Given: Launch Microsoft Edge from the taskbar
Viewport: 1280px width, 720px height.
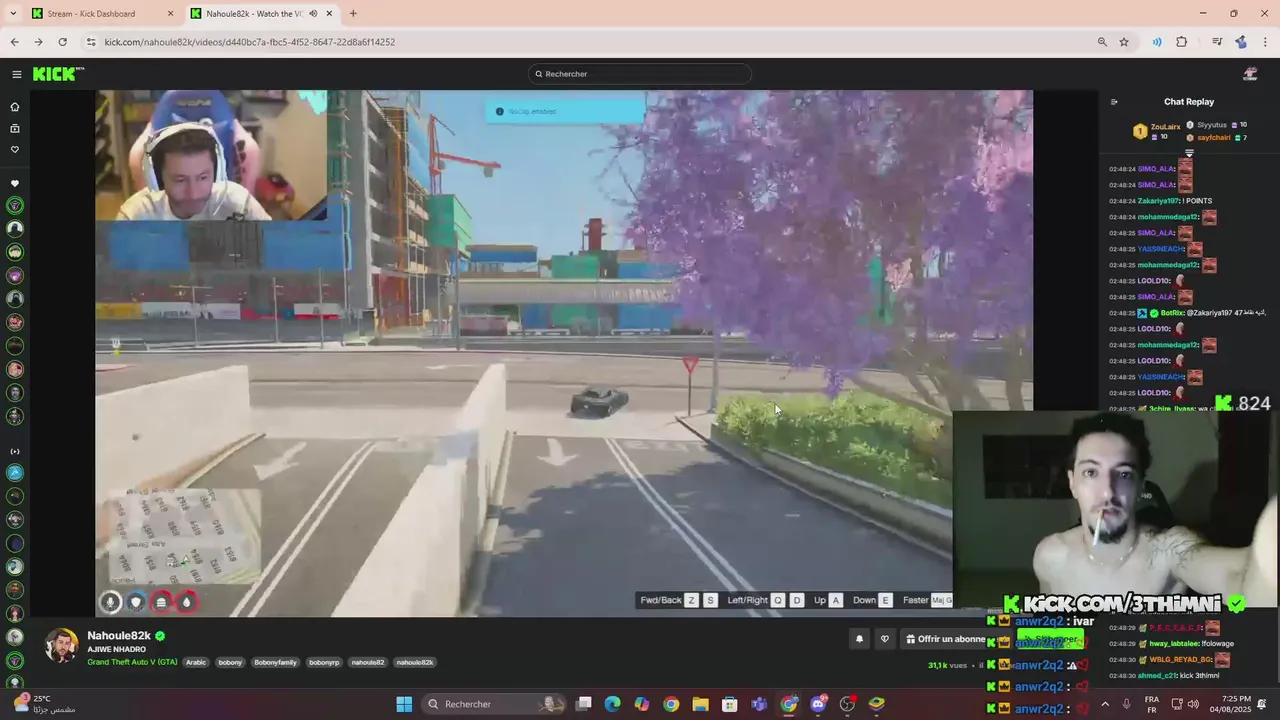Looking at the screenshot, I should (x=612, y=704).
